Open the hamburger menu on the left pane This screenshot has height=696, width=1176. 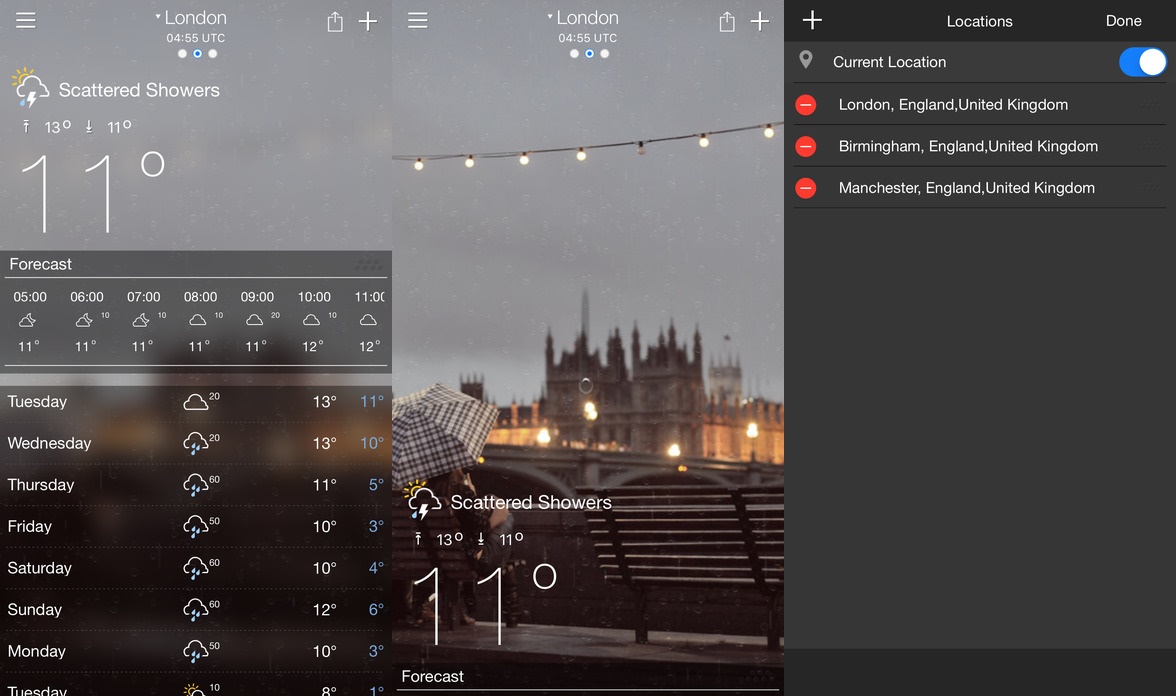point(25,18)
